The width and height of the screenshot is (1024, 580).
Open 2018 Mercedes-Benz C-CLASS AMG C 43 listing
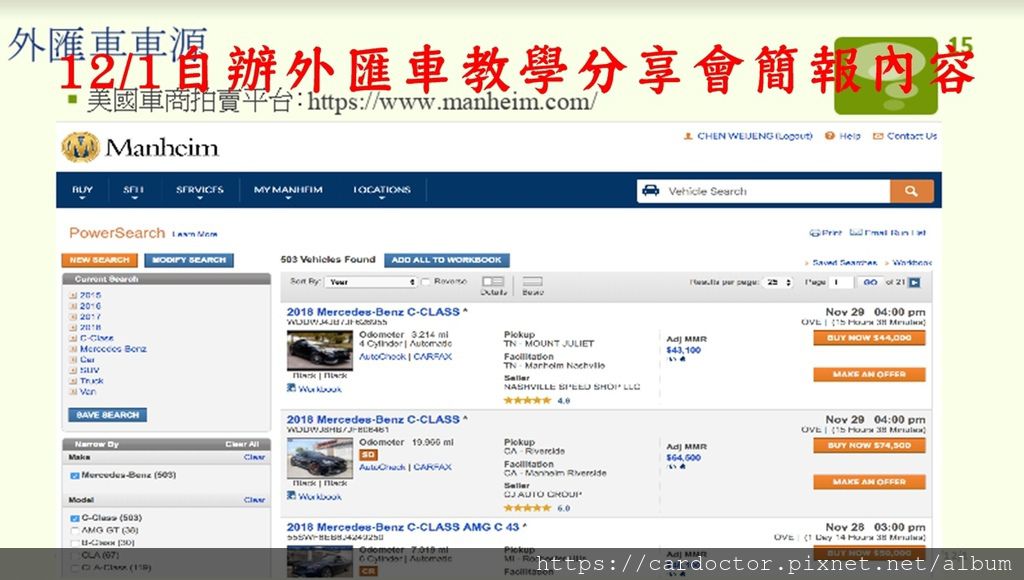point(403,527)
